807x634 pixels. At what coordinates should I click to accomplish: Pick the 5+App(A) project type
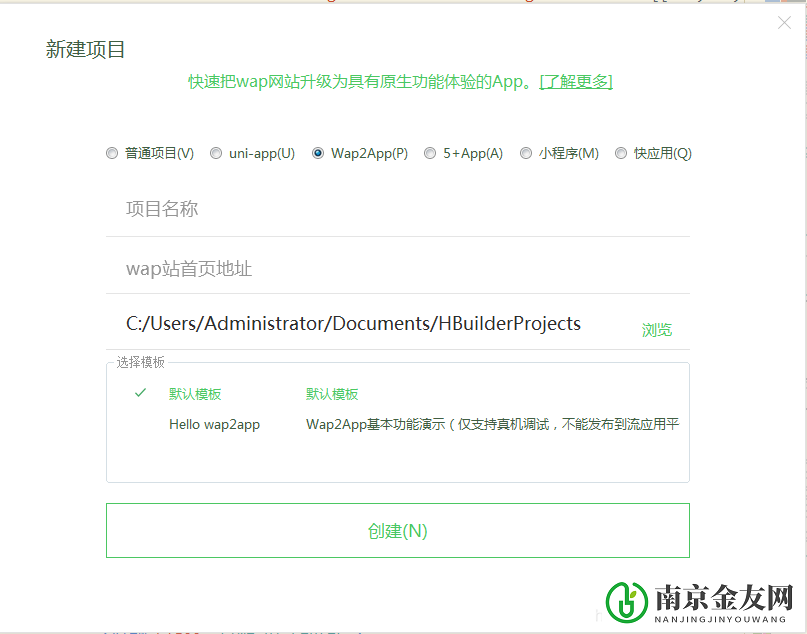(430, 153)
